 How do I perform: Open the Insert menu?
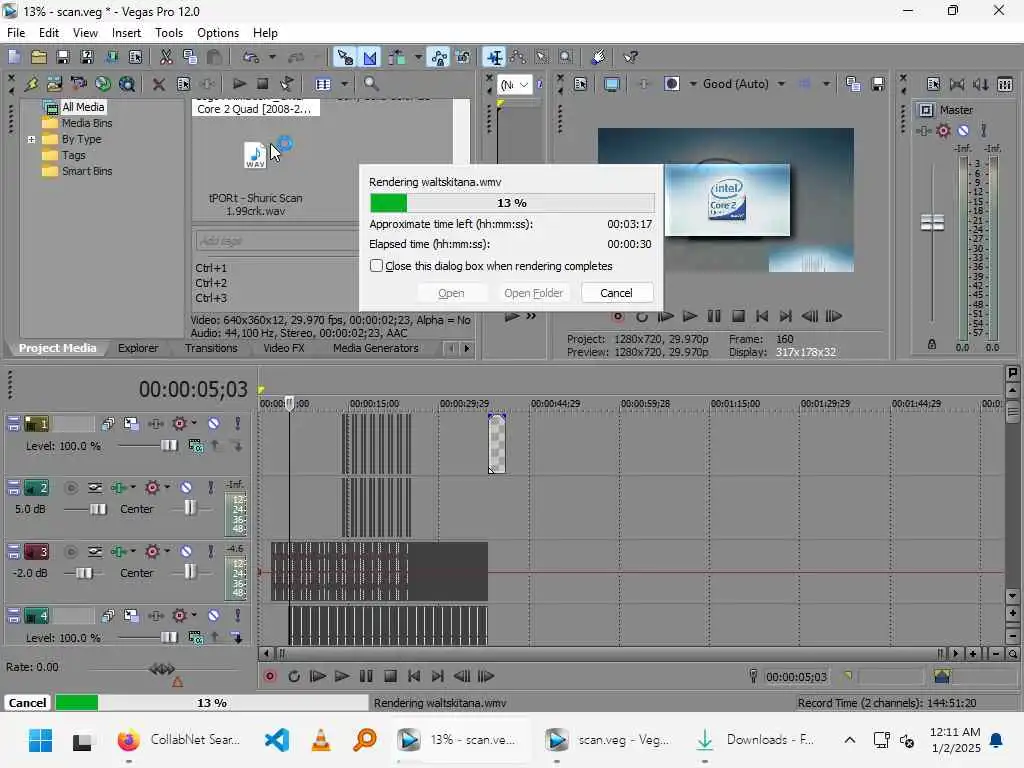pos(126,33)
